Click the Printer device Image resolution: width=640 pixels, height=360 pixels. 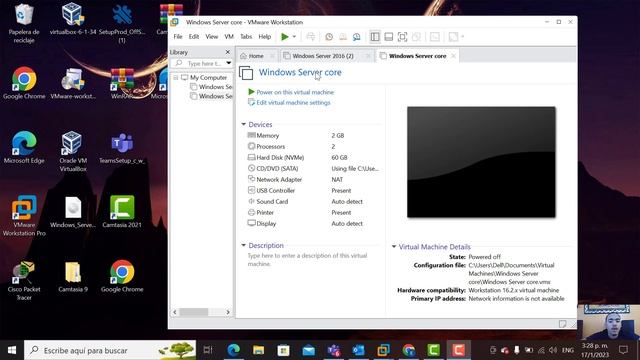pyautogui.click(x=313, y=213)
